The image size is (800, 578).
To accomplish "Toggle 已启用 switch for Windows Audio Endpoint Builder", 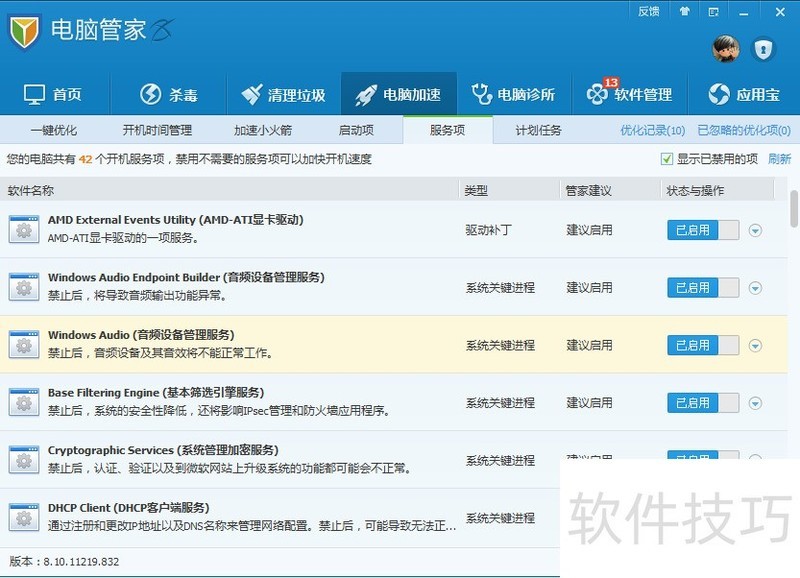I will pyautogui.click(x=703, y=288).
